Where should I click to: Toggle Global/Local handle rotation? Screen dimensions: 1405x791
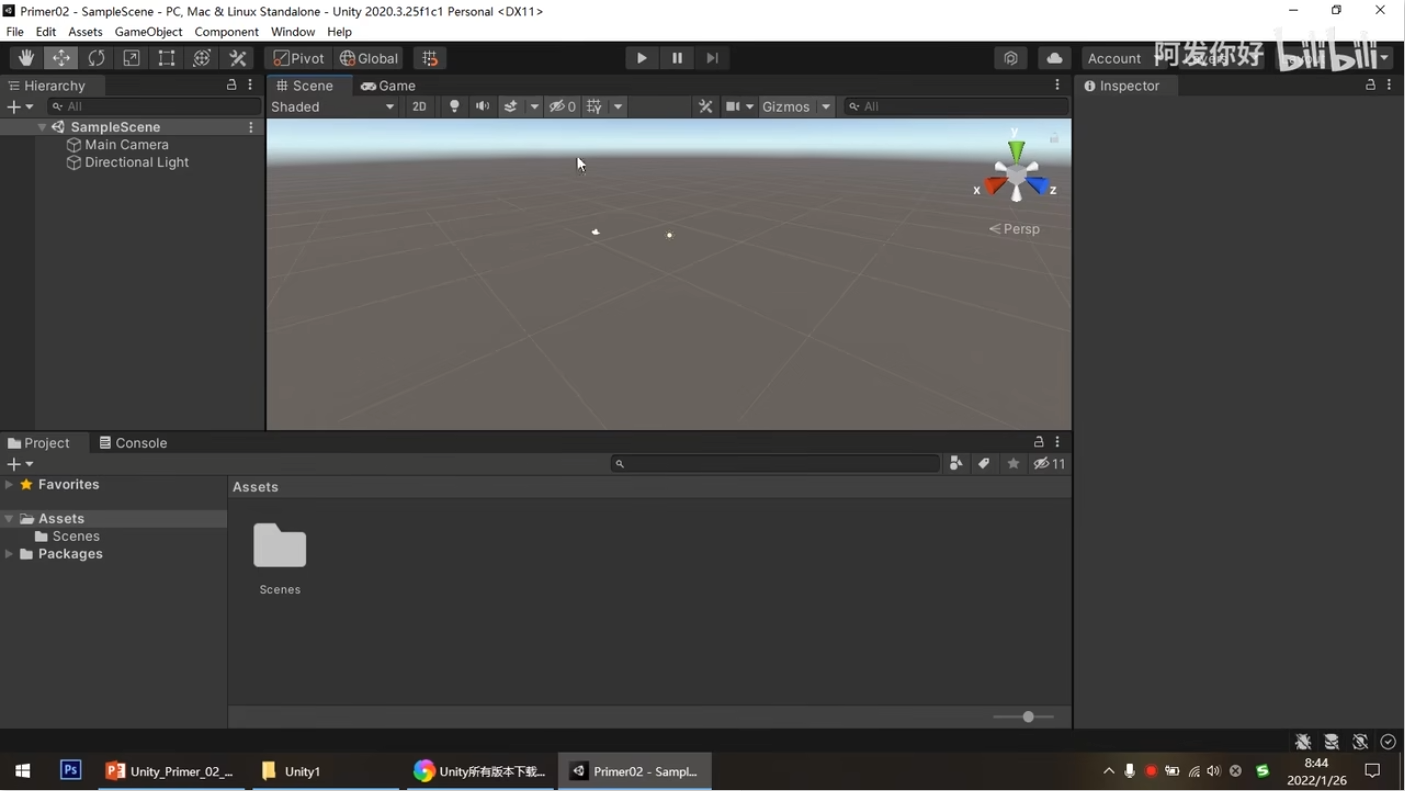[369, 58]
